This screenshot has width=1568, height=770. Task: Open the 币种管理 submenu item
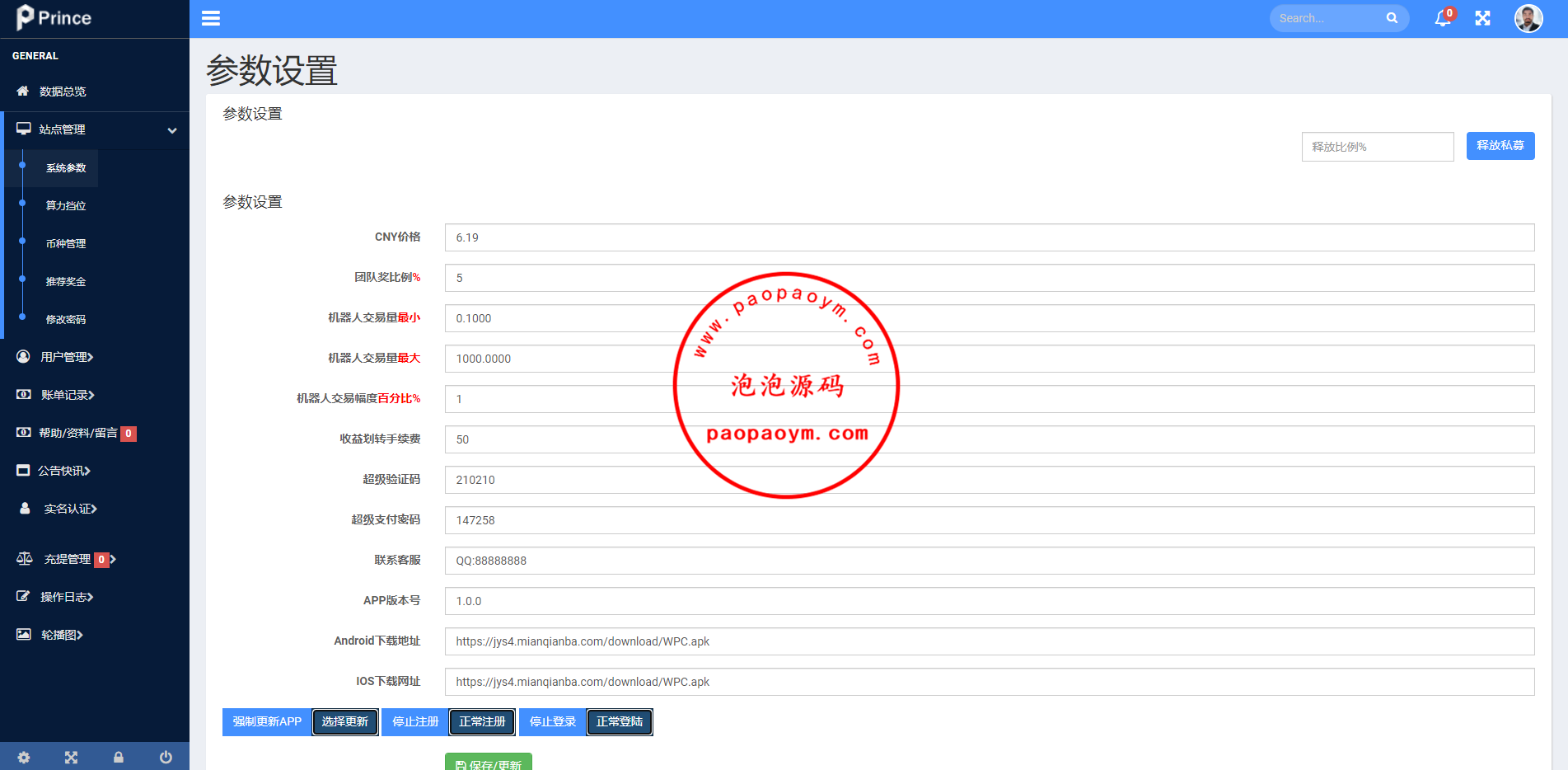66,244
